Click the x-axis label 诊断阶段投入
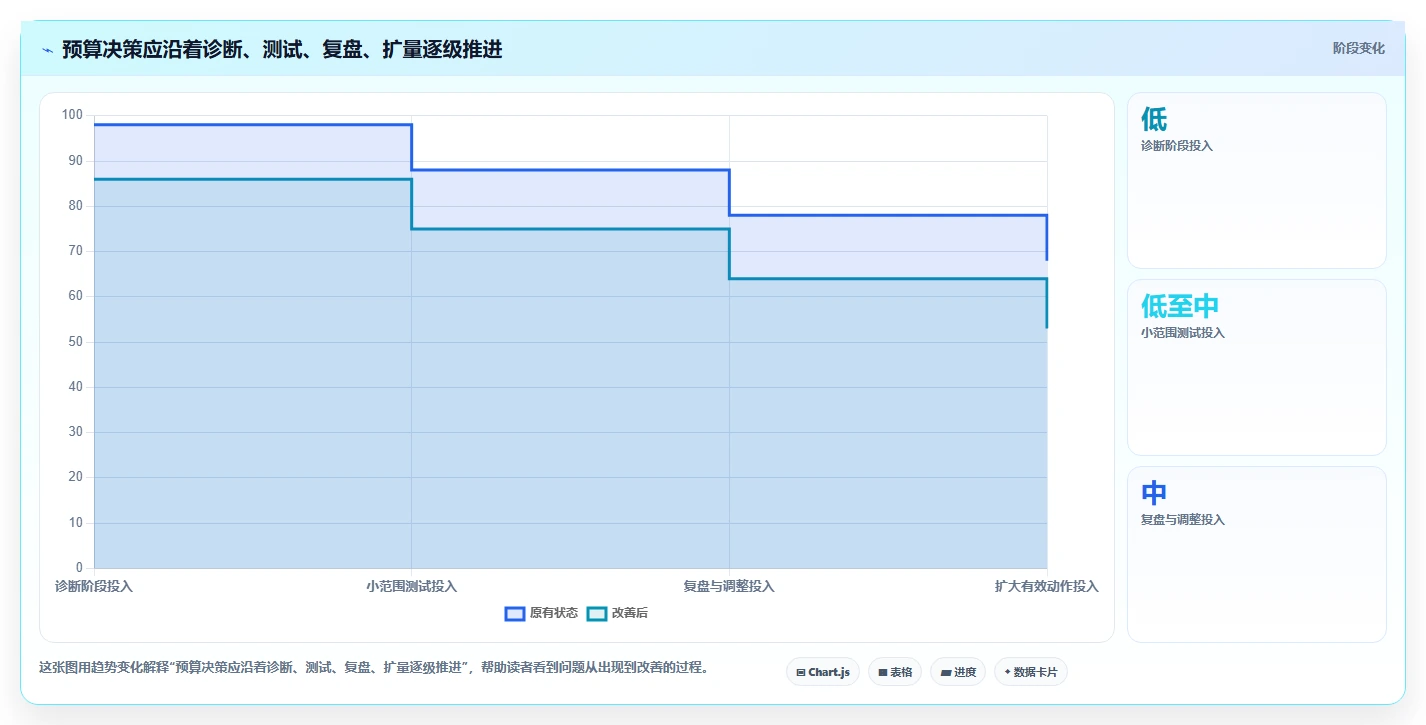Viewport: 1426px width, 725px height. point(94,586)
